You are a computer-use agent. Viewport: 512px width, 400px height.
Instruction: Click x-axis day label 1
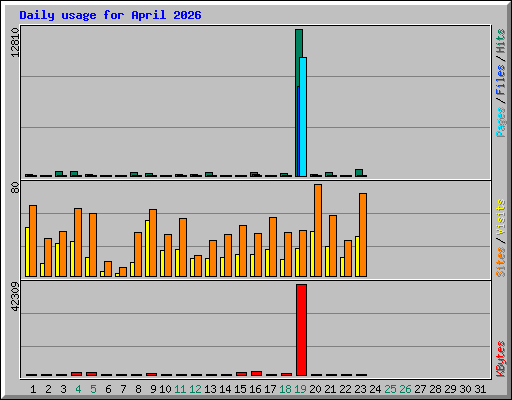33,389
